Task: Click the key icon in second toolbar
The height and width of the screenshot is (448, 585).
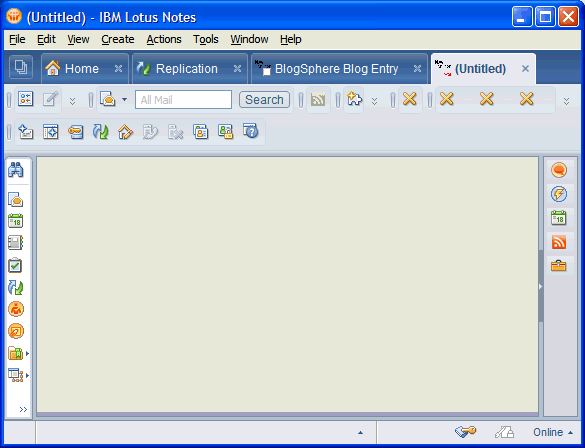Action: (x=75, y=132)
